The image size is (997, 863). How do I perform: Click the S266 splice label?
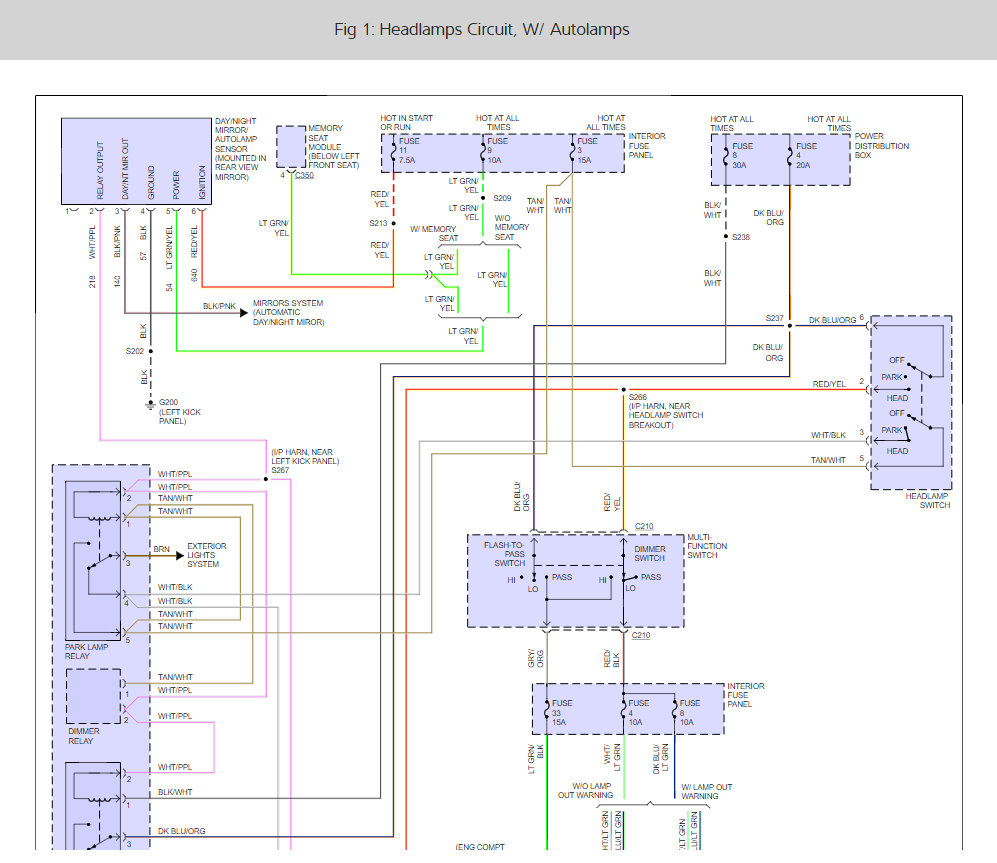coord(637,397)
